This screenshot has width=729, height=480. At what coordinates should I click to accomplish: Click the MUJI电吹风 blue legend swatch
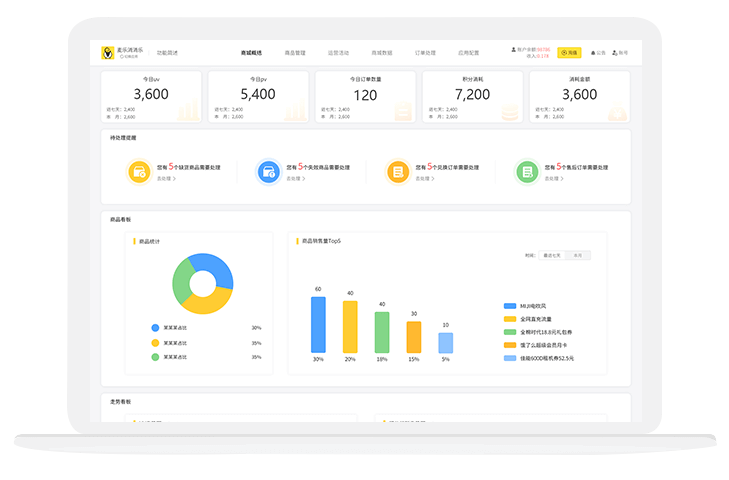[x=510, y=306]
